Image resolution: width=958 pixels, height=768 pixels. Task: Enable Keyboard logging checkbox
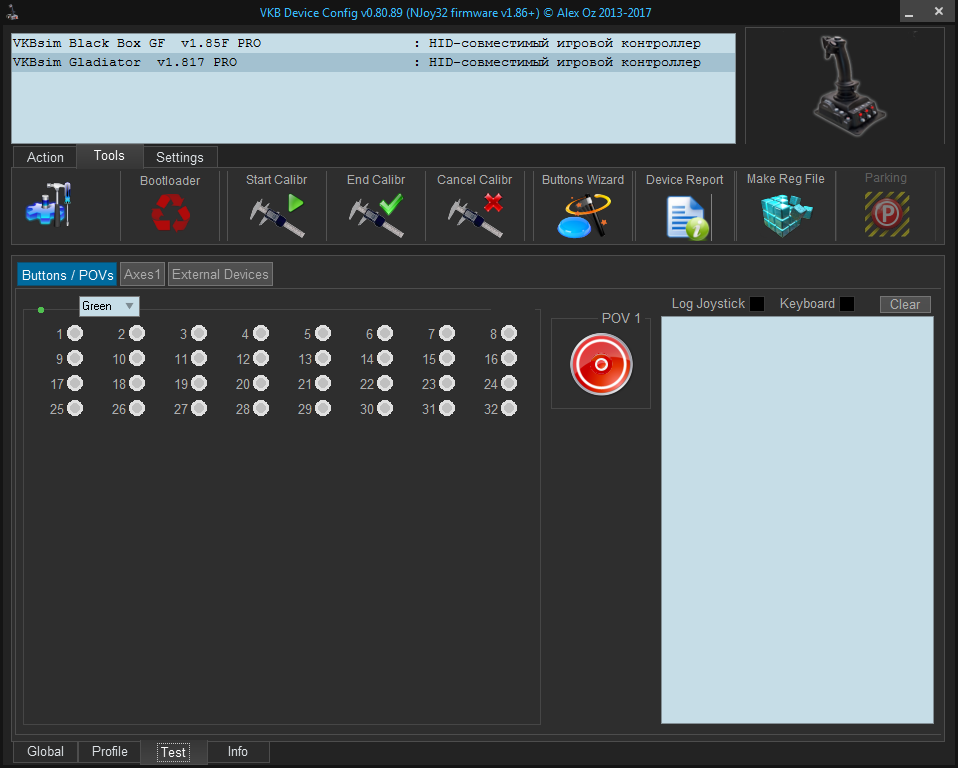[x=847, y=304]
